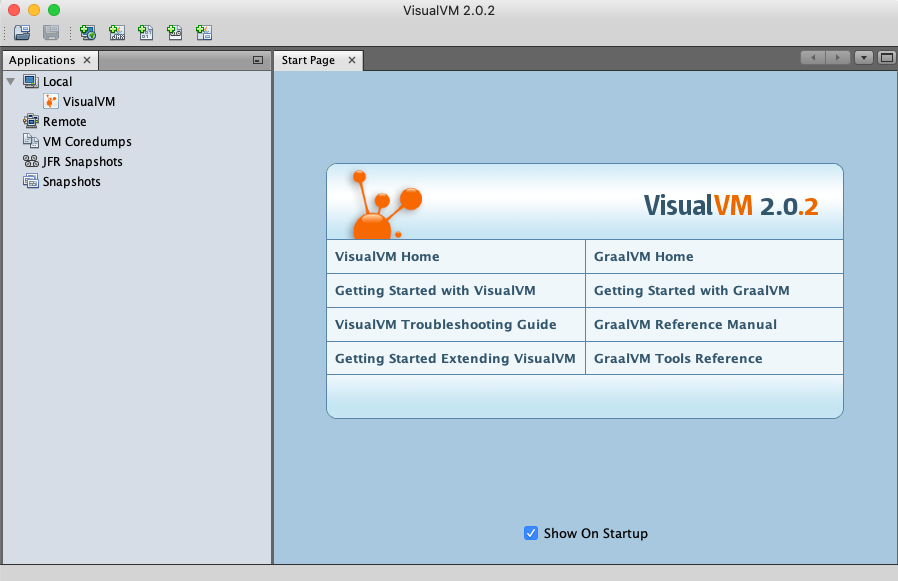The height and width of the screenshot is (581, 898).
Task: Maximize the editor window area
Action: point(887,57)
